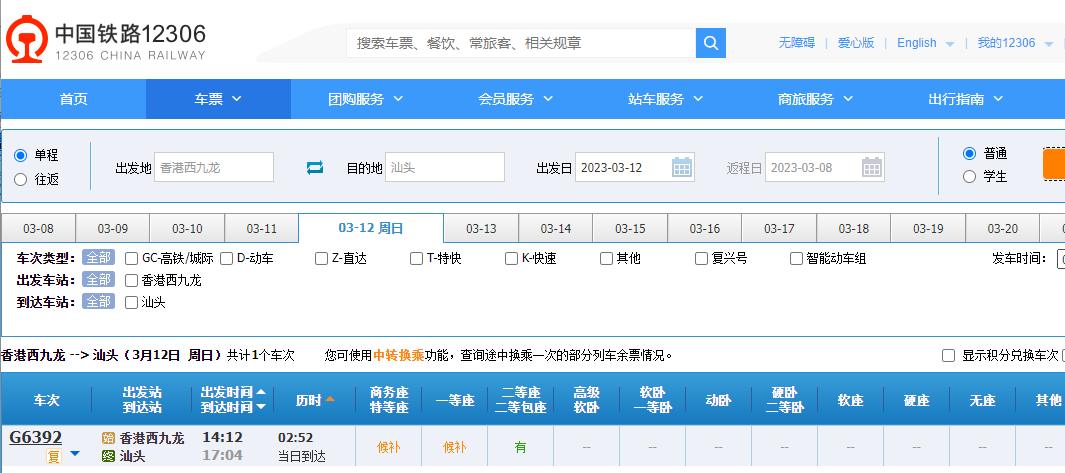The image size is (1065, 473).
Task: Enable the 复兴号 filter checkbox
Action: coord(702,258)
